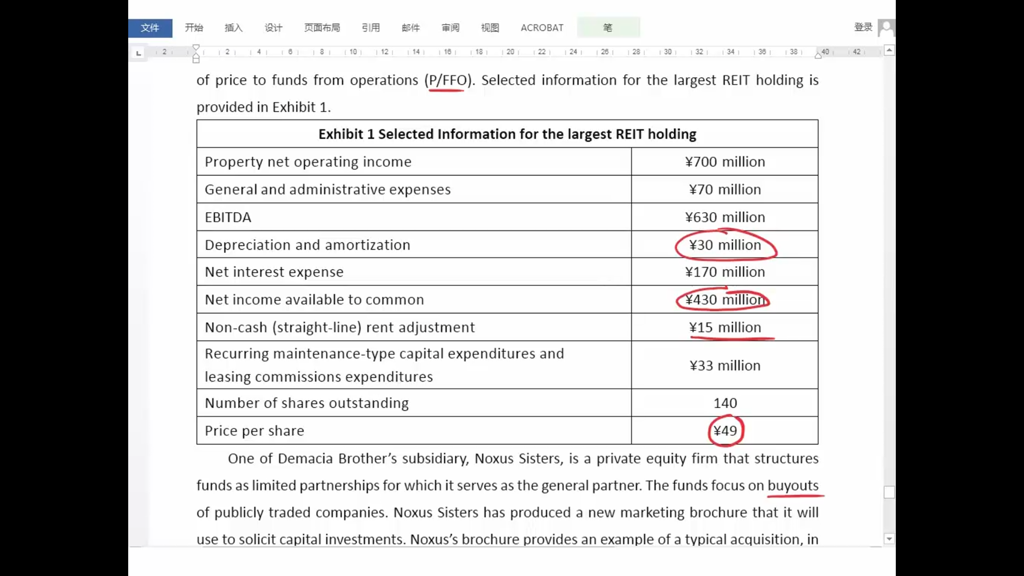The width and height of the screenshot is (1024, 576).
Task: Open the ACROBAT ribbon tab
Action: (542, 27)
